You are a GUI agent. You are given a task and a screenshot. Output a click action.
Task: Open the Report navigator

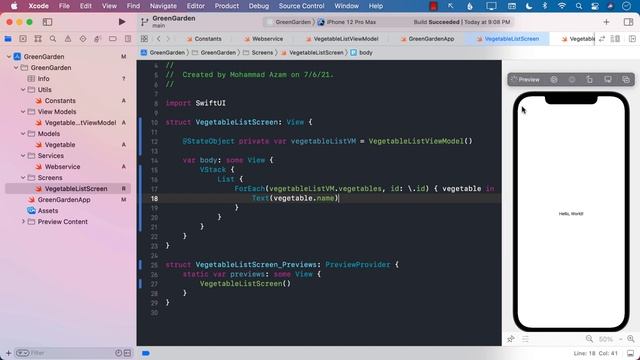tap(128, 39)
